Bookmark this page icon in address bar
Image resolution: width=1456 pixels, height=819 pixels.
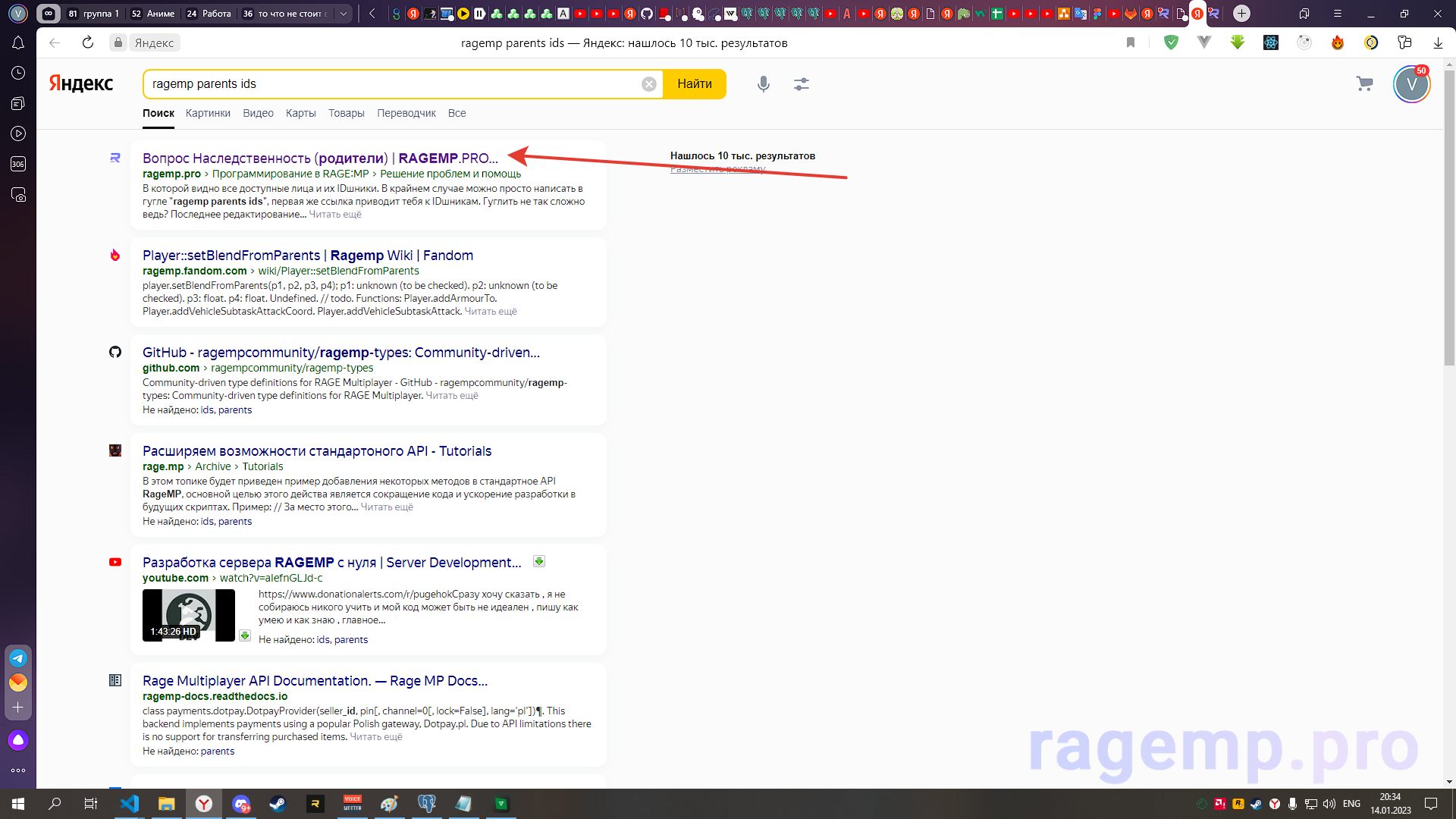click(x=1131, y=43)
